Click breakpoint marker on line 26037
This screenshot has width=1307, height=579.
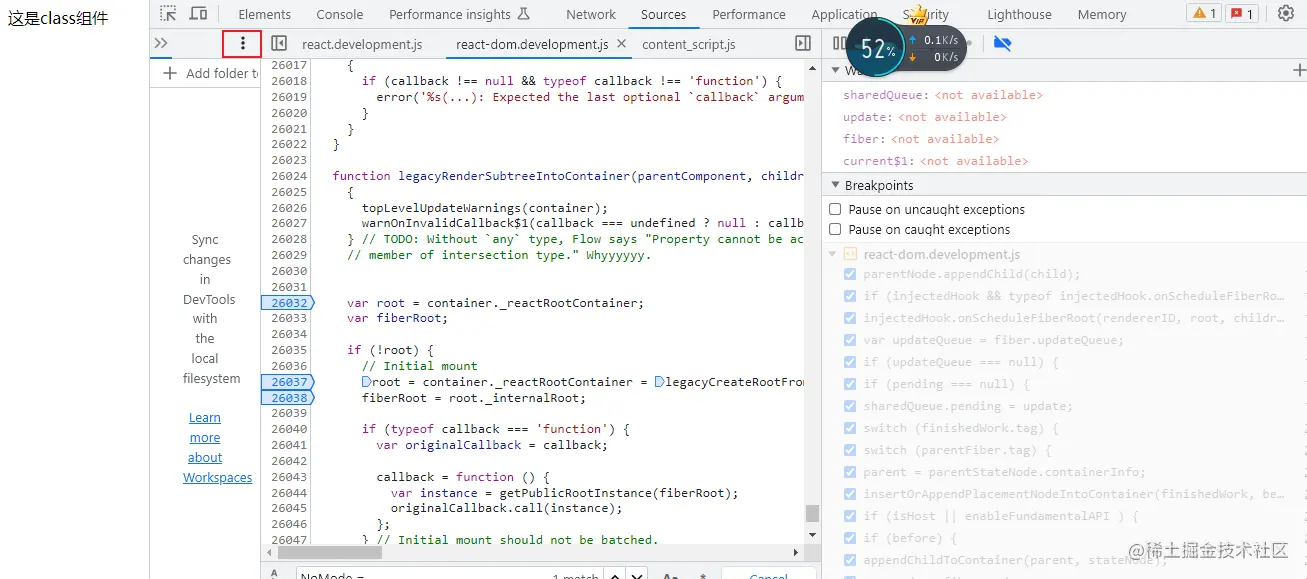(287, 382)
